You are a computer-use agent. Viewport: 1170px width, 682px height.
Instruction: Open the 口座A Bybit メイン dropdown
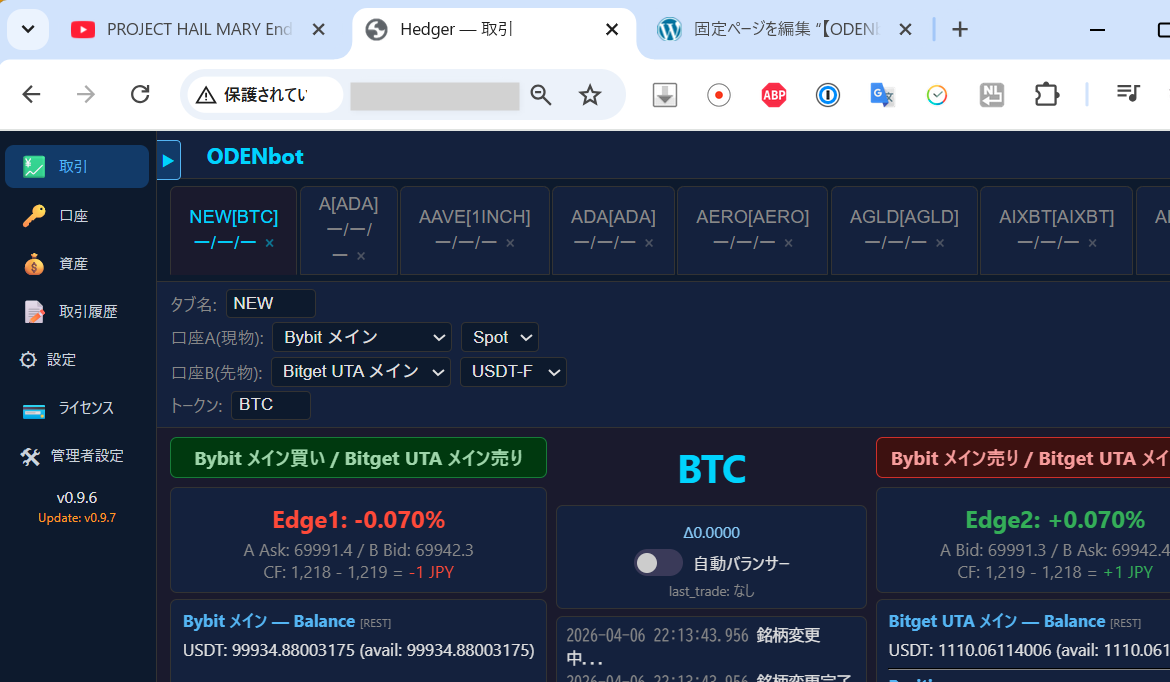coord(362,338)
